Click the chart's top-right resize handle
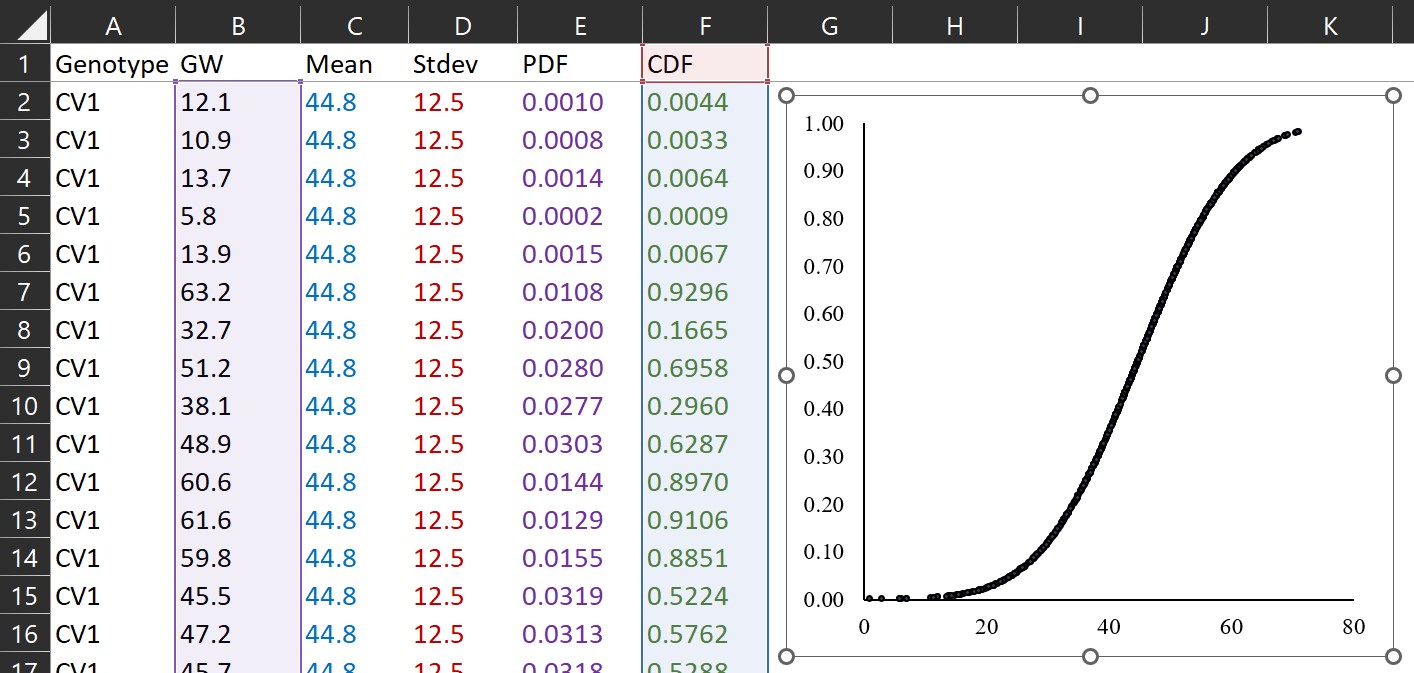Viewport: 1414px width, 673px height. click(x=1394, y=95)
